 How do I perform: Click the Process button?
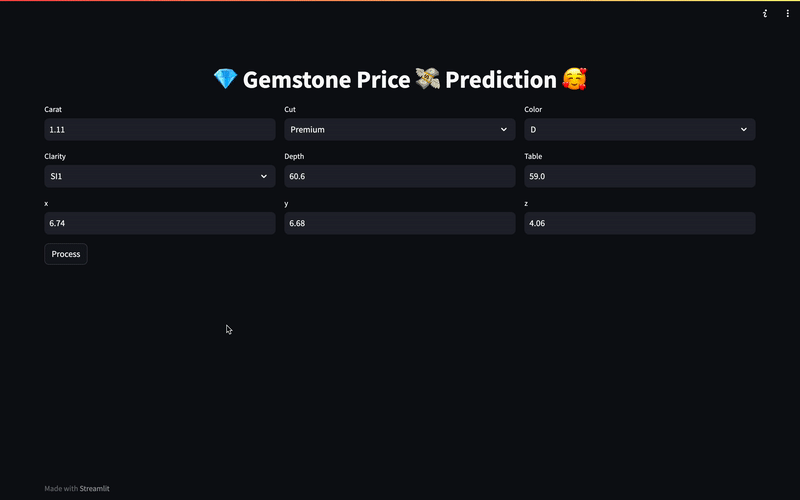pos(66,254)
